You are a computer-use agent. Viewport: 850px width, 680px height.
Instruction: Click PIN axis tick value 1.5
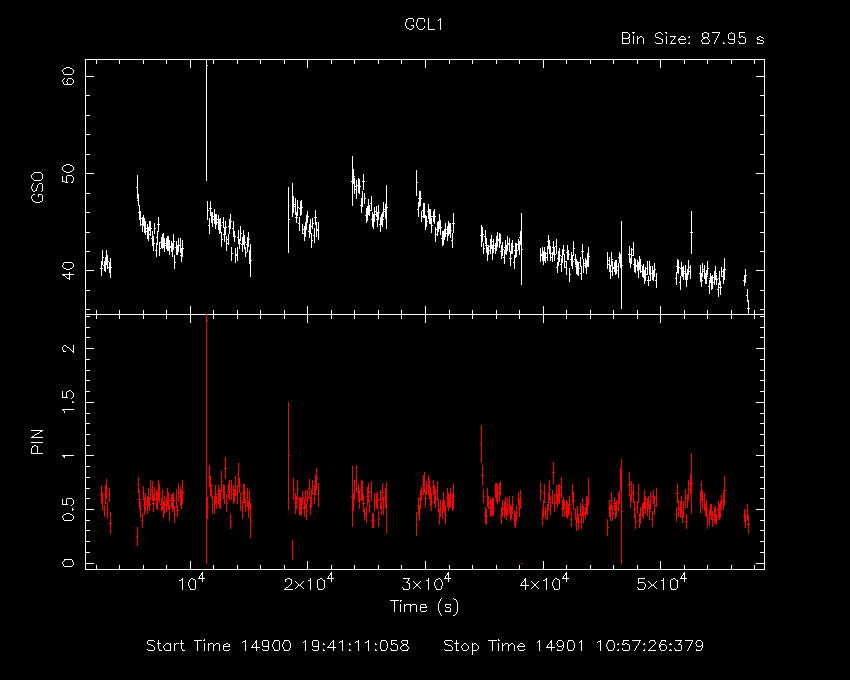point(69,402)
